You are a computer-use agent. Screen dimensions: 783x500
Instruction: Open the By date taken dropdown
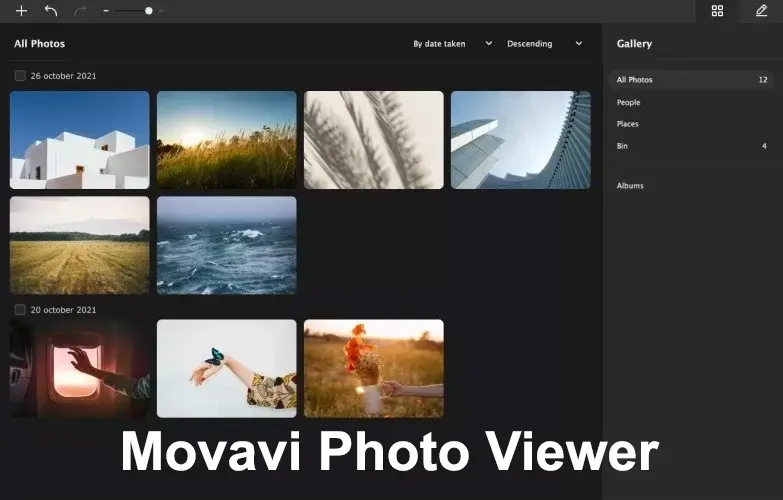pyautogui.click(x=452, y=44)
